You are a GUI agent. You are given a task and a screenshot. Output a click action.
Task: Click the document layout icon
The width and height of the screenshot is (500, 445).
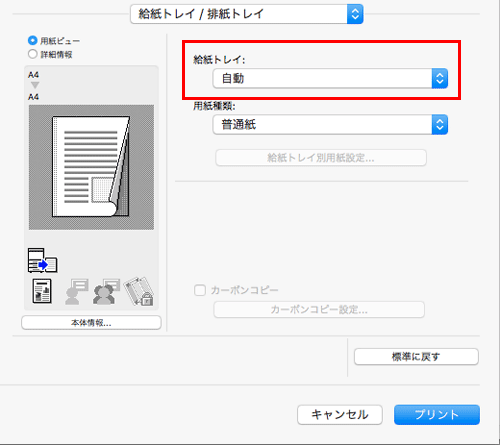[42, 291]
